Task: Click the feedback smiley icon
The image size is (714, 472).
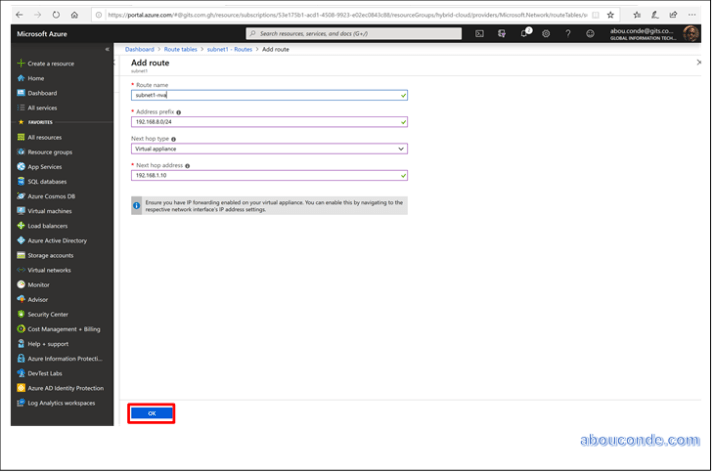Action: [x=590, y=33]
